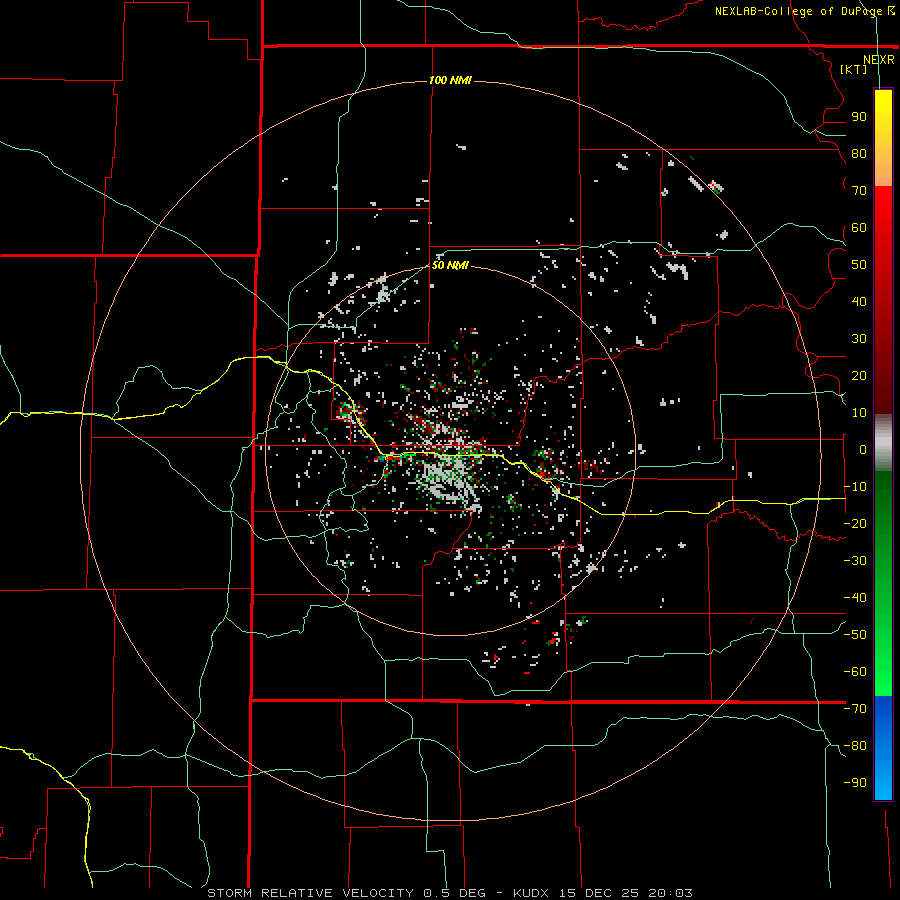Click the 0 knot scale value

863,449
